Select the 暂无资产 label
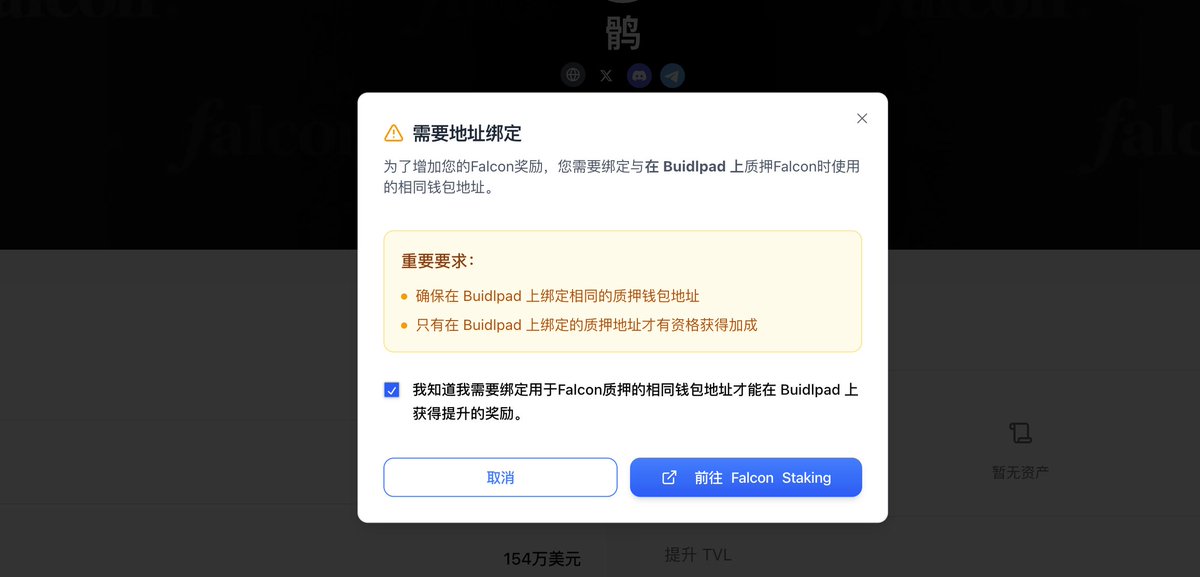The image size is (1200, 577). [x=1020, y=472]
